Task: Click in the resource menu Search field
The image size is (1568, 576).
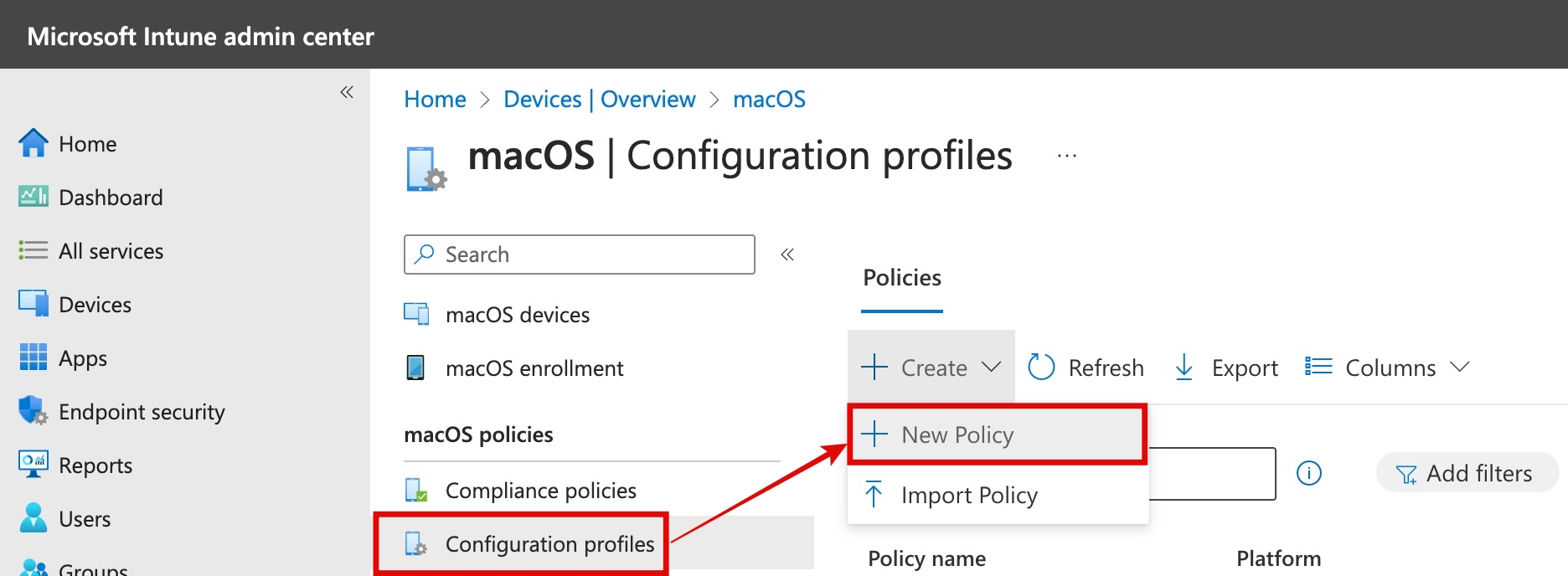Action: [580, 254]
